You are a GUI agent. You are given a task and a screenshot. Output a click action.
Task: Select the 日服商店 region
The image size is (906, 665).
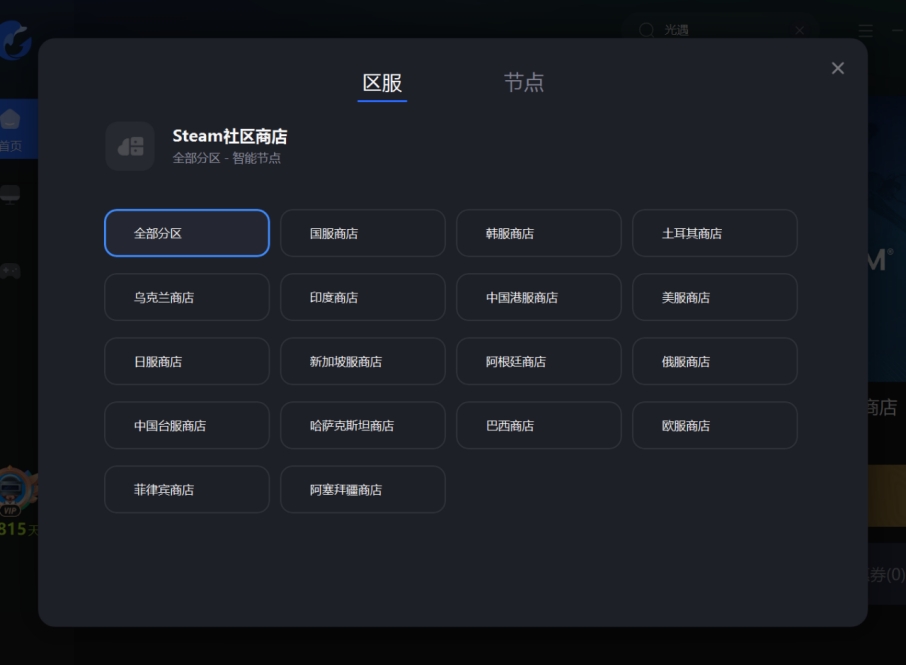[186, 361]
